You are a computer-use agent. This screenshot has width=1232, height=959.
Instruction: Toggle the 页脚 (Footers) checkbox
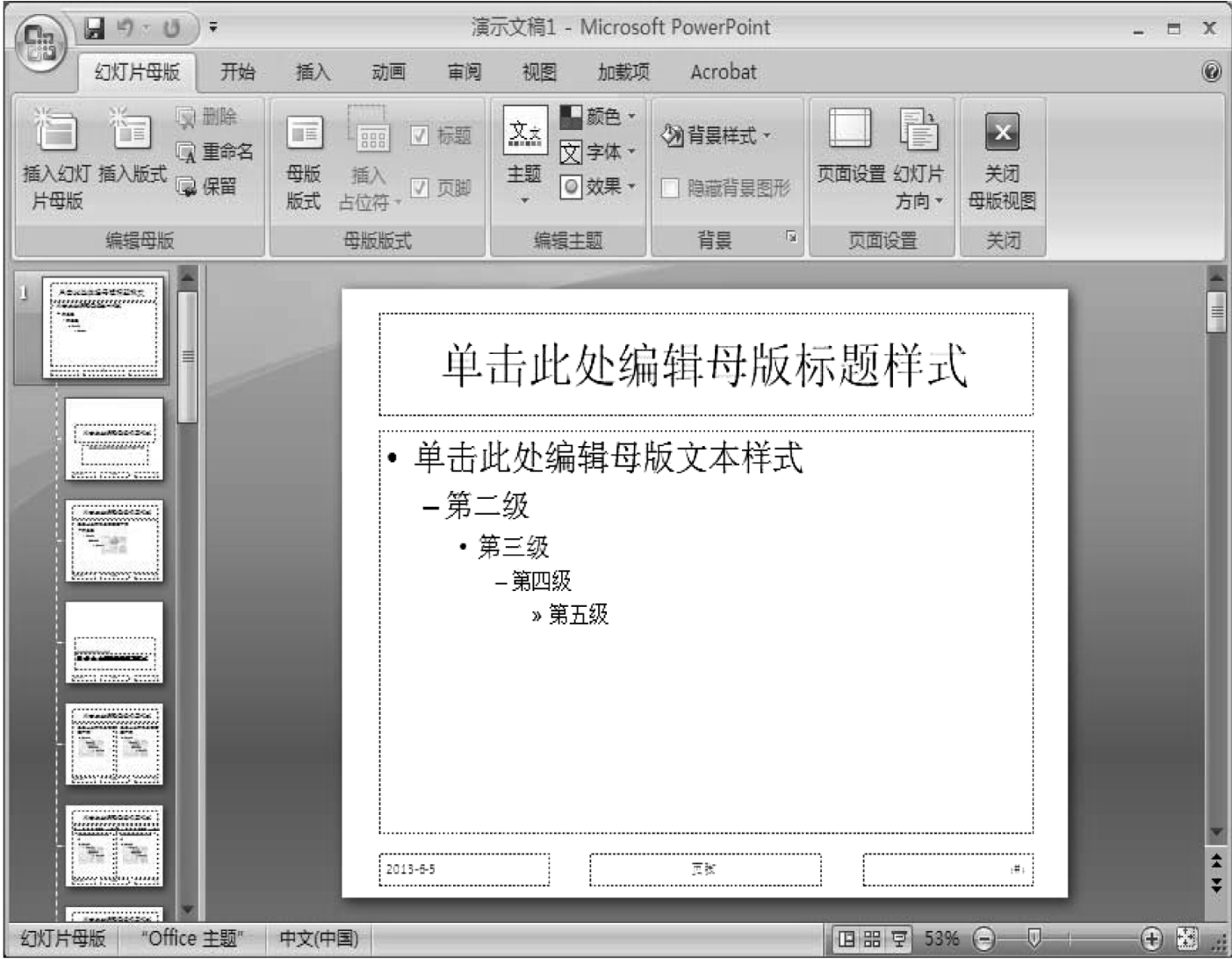(441, 188)
